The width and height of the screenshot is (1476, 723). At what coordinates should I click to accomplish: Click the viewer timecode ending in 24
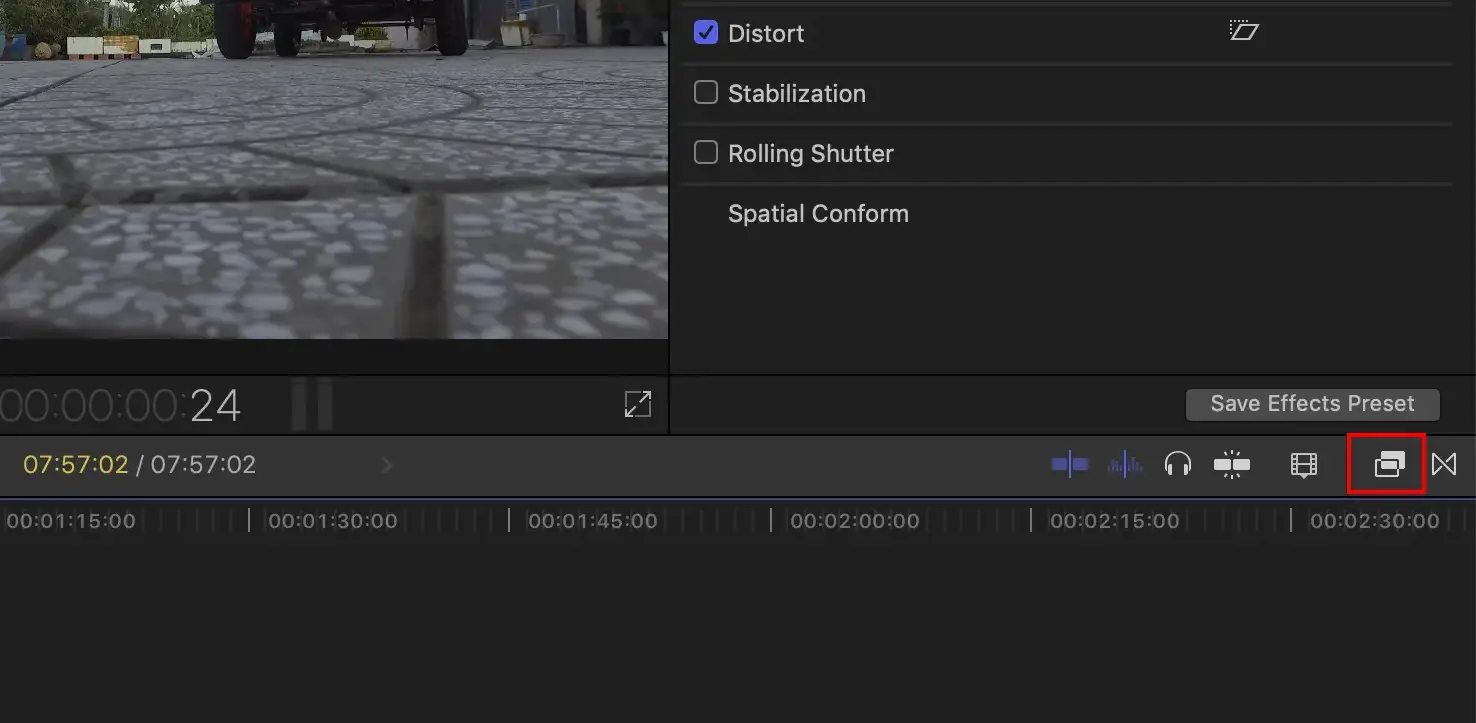(120, 406)
